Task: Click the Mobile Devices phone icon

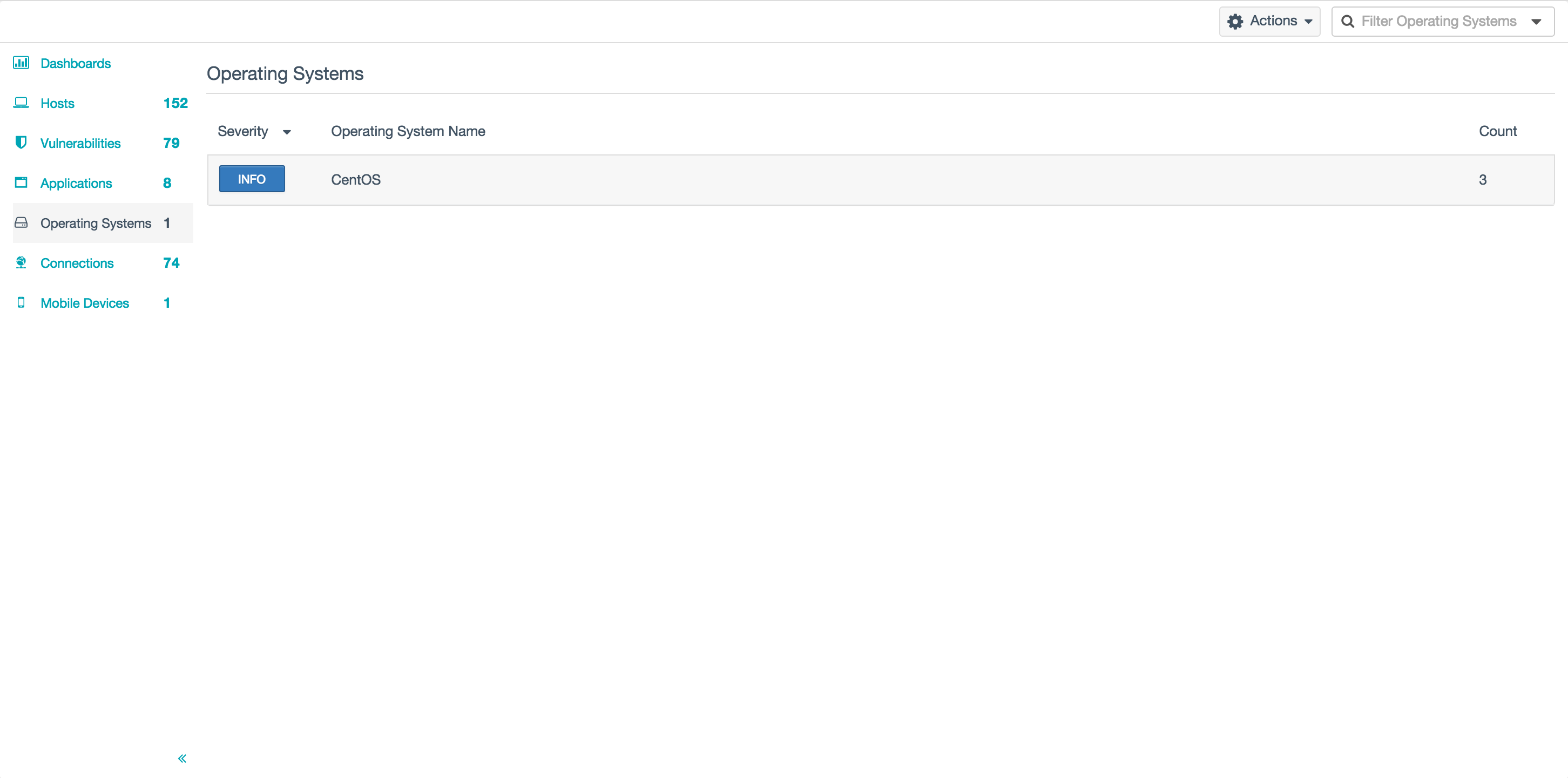Action: point(21,302)
